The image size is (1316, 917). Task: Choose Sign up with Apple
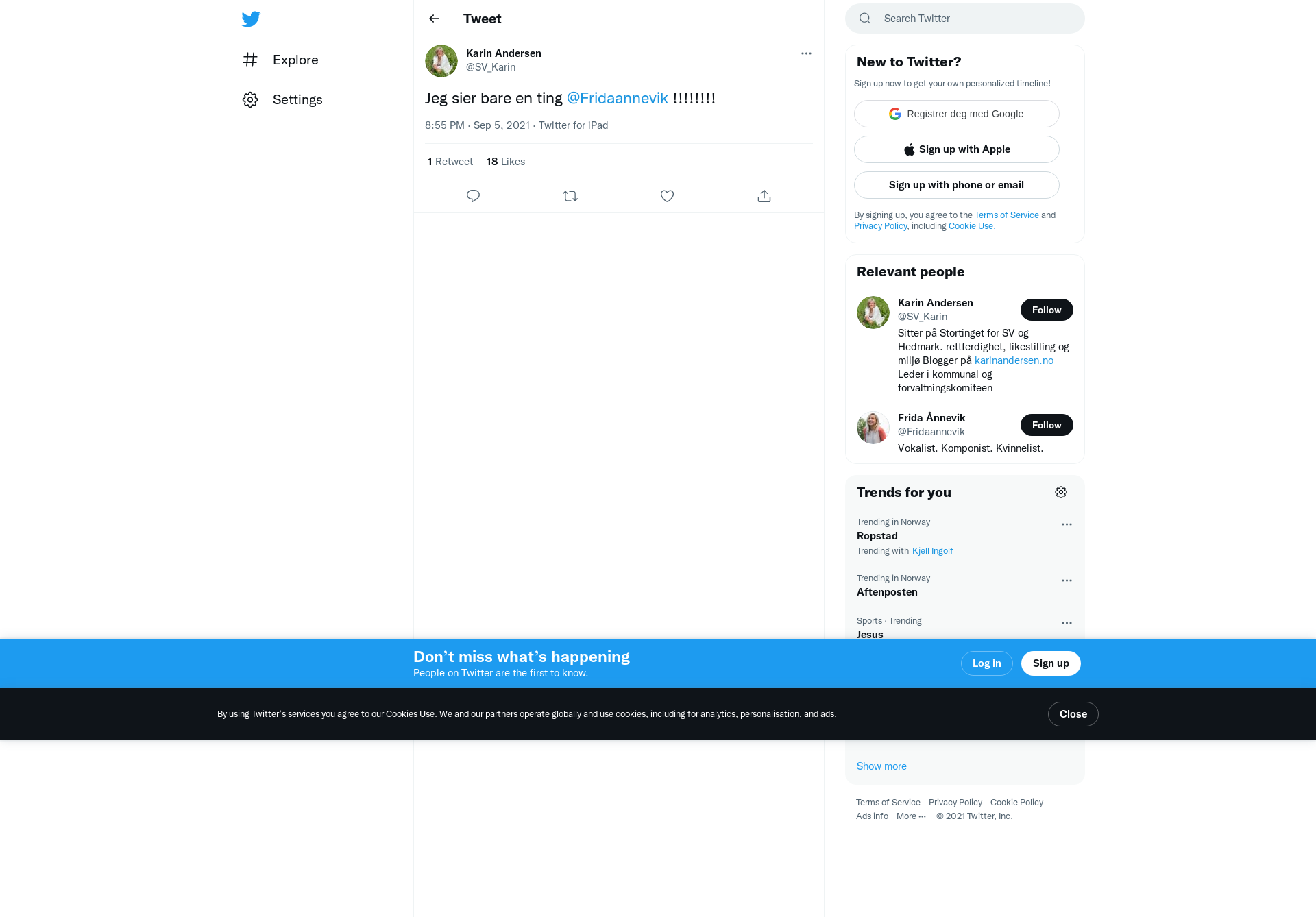pyautogui.click(x=957, y=149)
